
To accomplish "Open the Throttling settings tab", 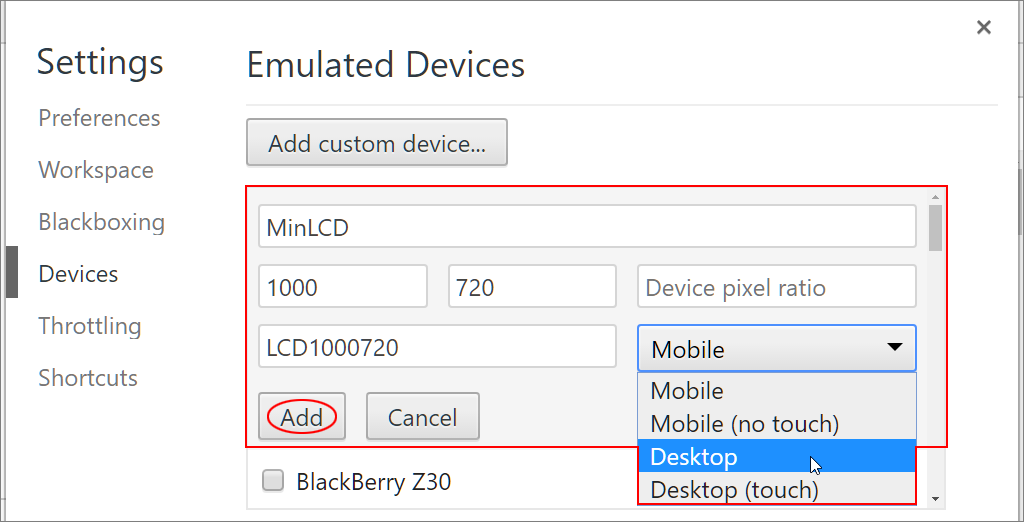I will point(89,325).
